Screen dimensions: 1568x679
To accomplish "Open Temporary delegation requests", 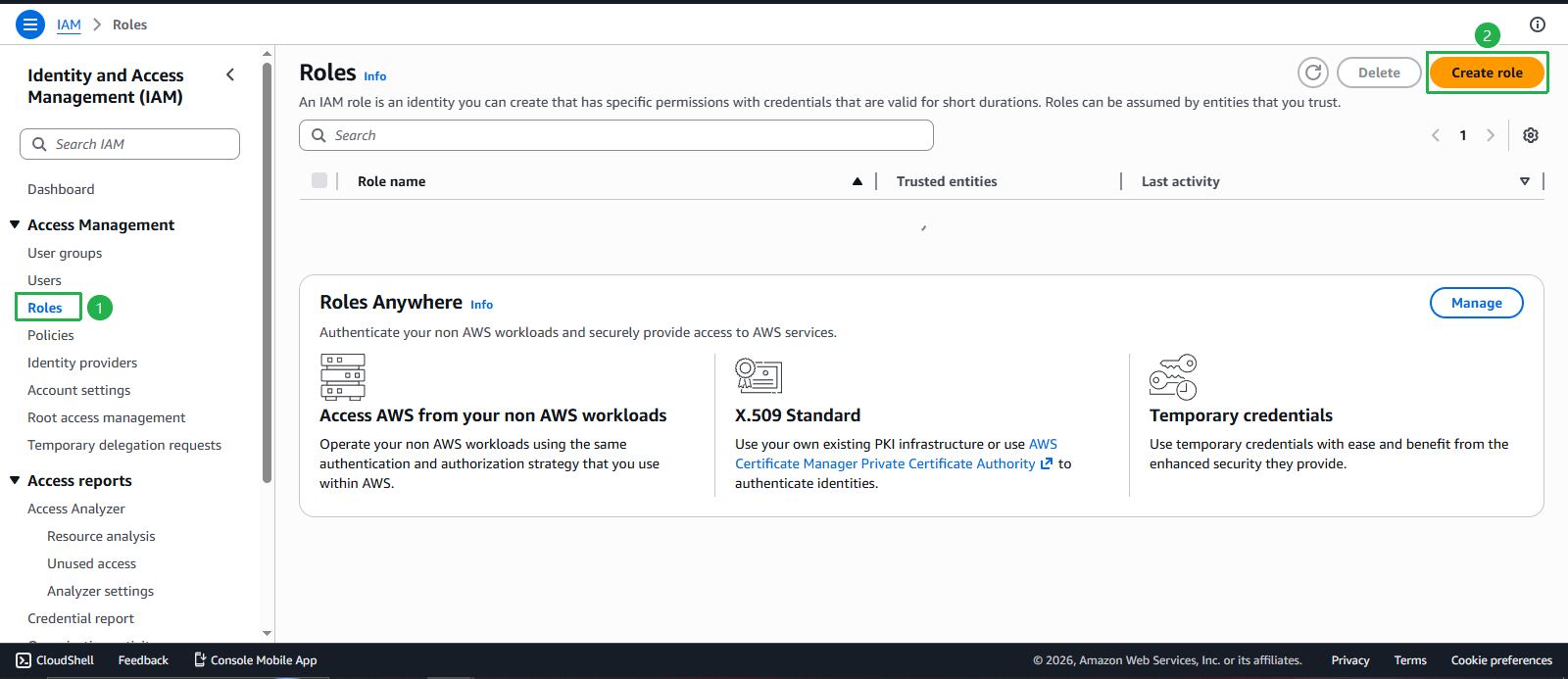I will [x=124, y=445].
